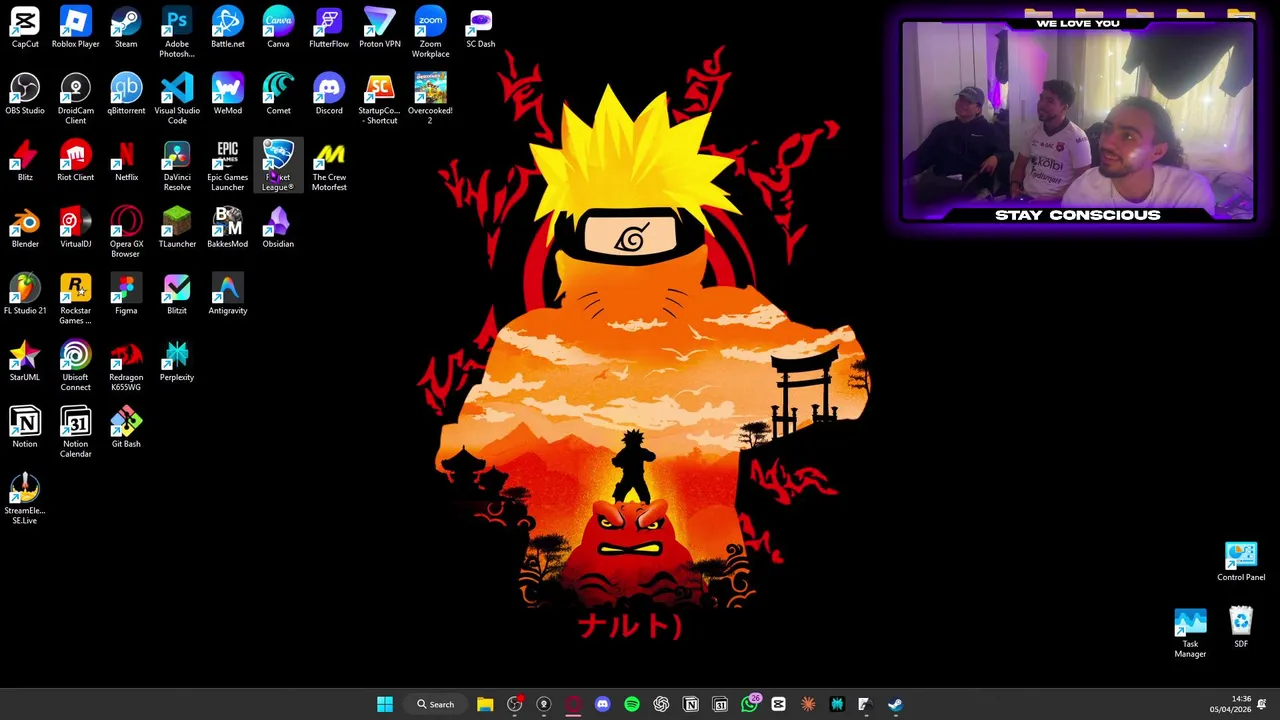
Task: Open the Adobe Photoshop shortcut
Action: 177,32
